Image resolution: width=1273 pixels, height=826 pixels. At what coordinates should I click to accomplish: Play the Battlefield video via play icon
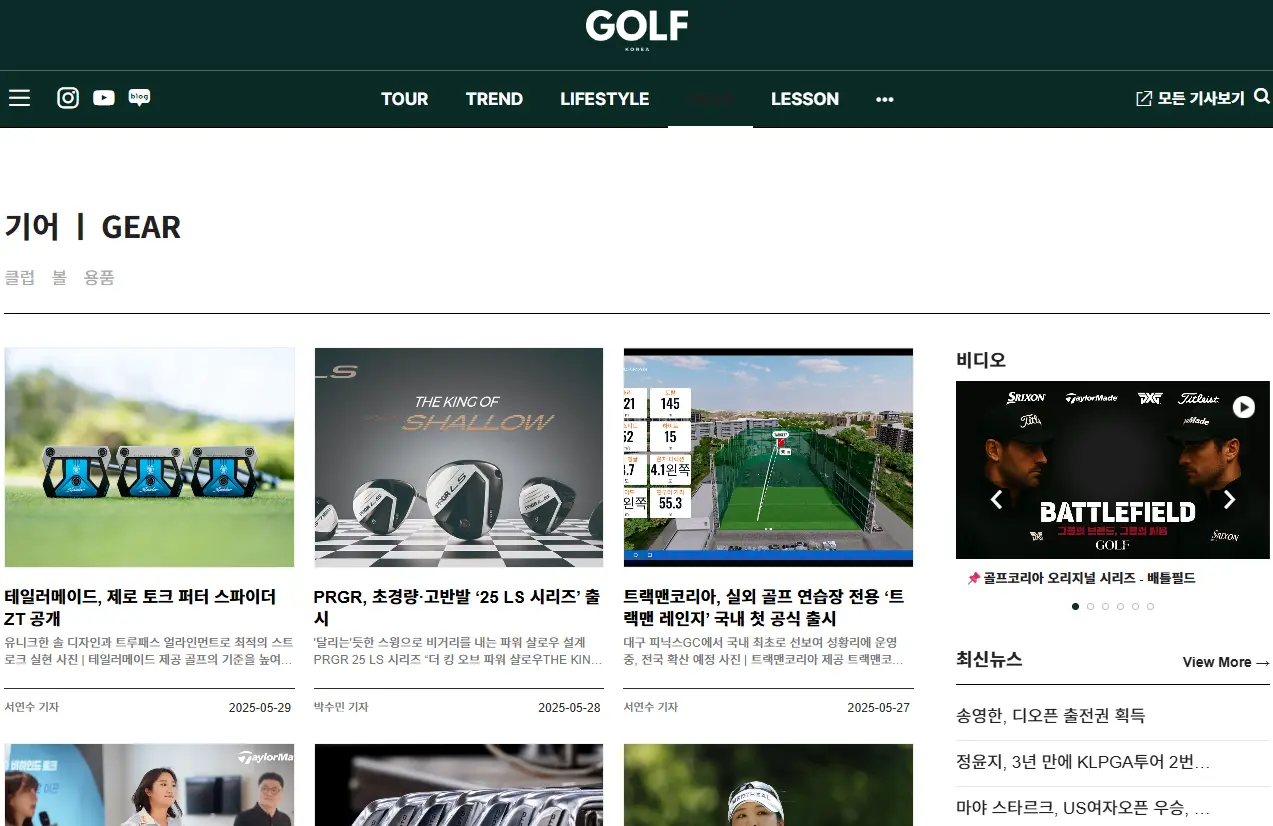tap(1243, 407)
